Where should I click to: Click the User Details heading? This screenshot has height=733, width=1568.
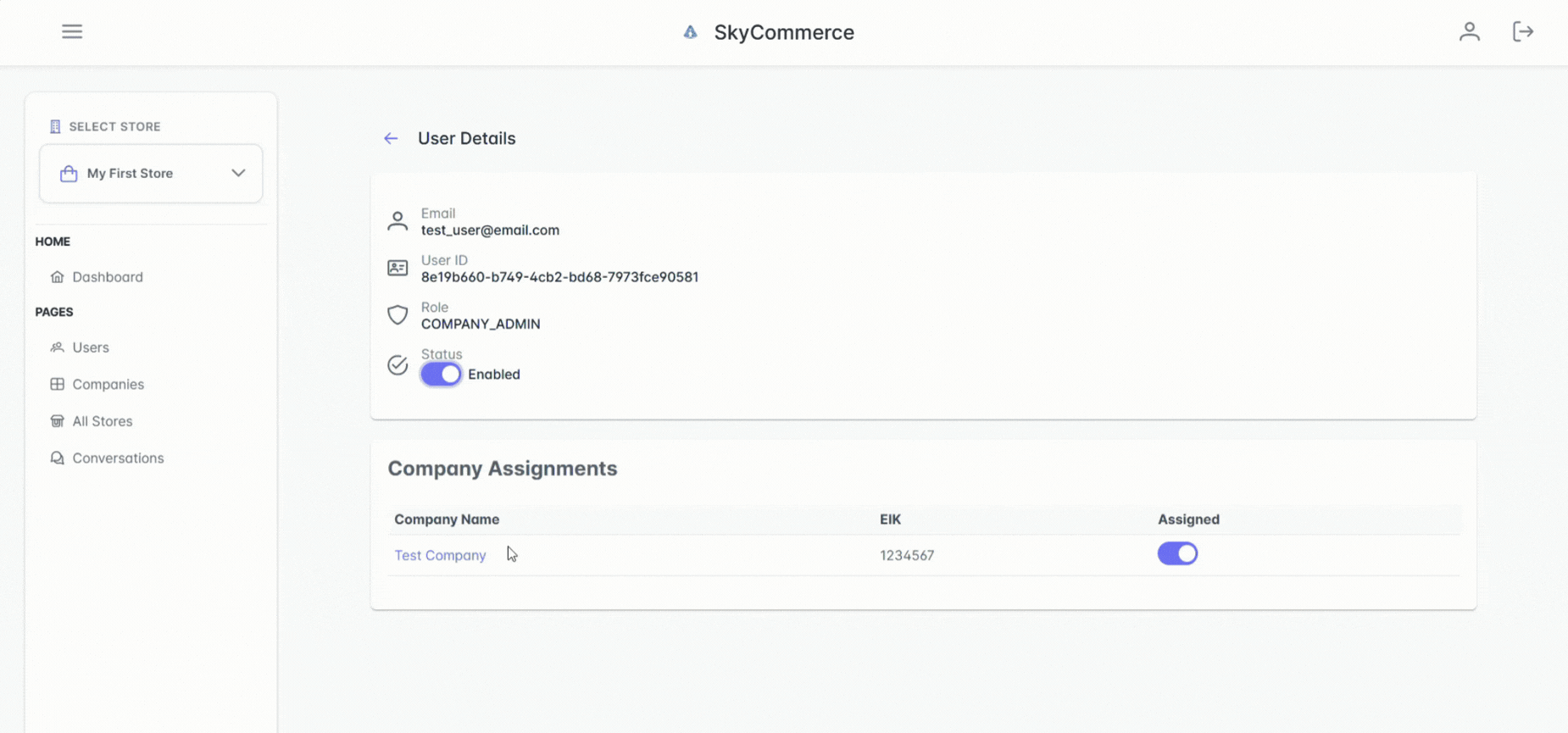point(466,138)
